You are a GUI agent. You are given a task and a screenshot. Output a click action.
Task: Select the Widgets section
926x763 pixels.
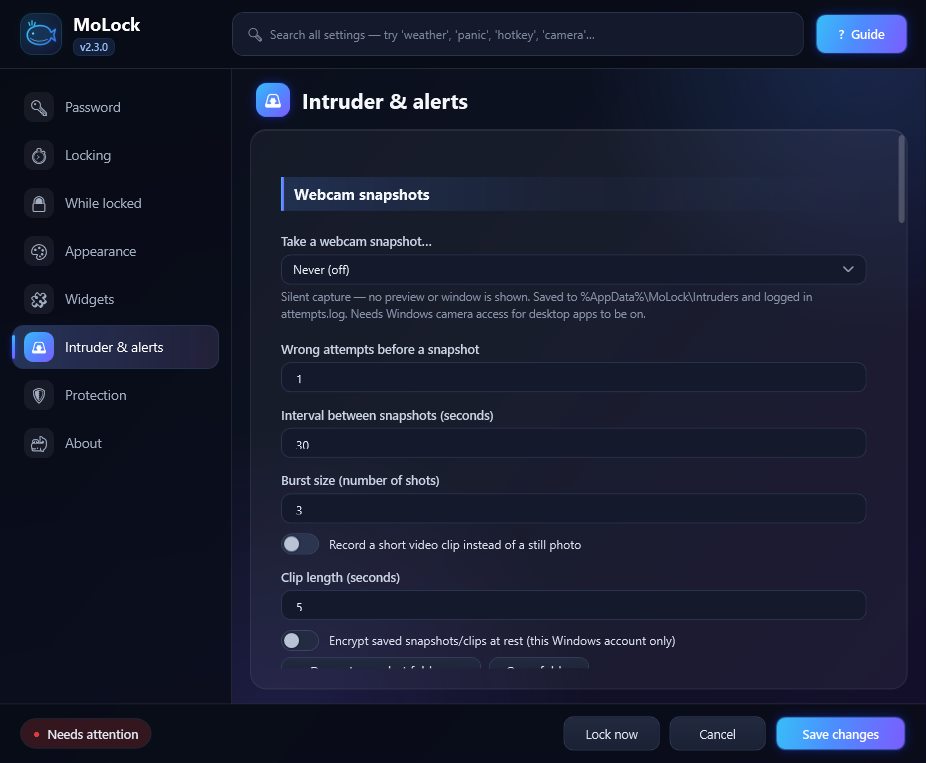click(x=116, y=299)
